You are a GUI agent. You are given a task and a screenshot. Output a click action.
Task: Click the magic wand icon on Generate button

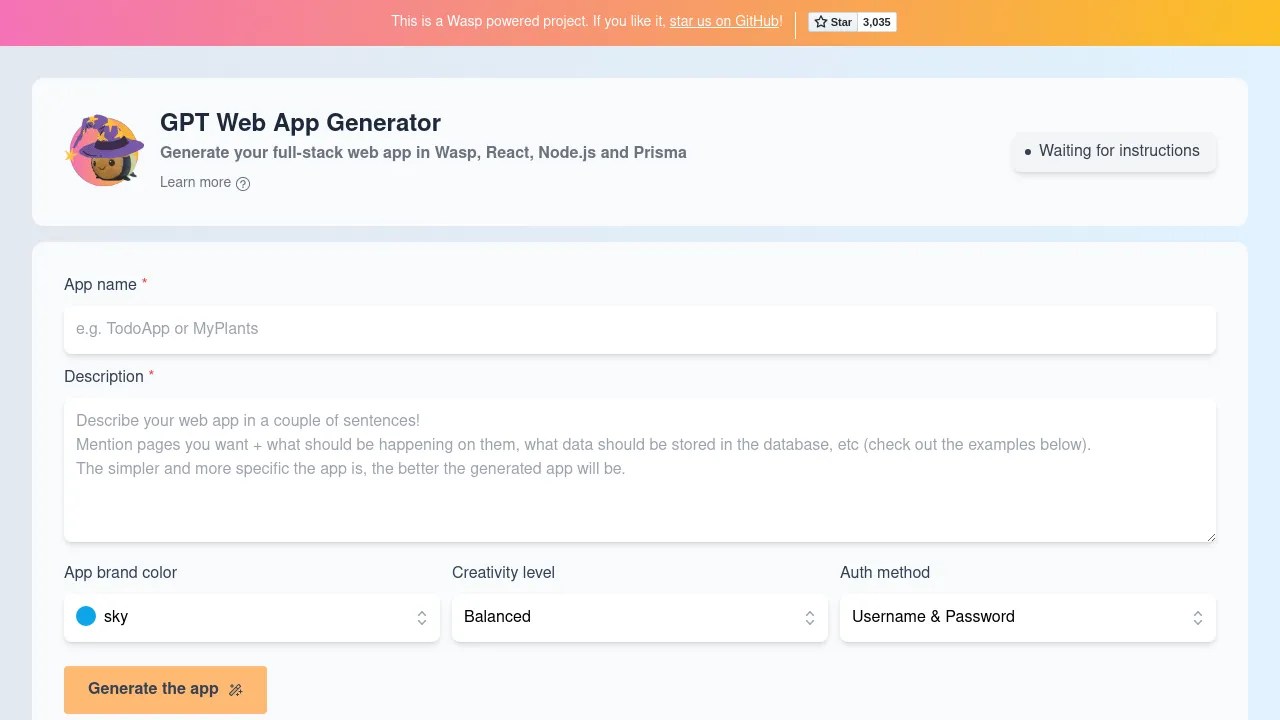click(x=236, y=690)
